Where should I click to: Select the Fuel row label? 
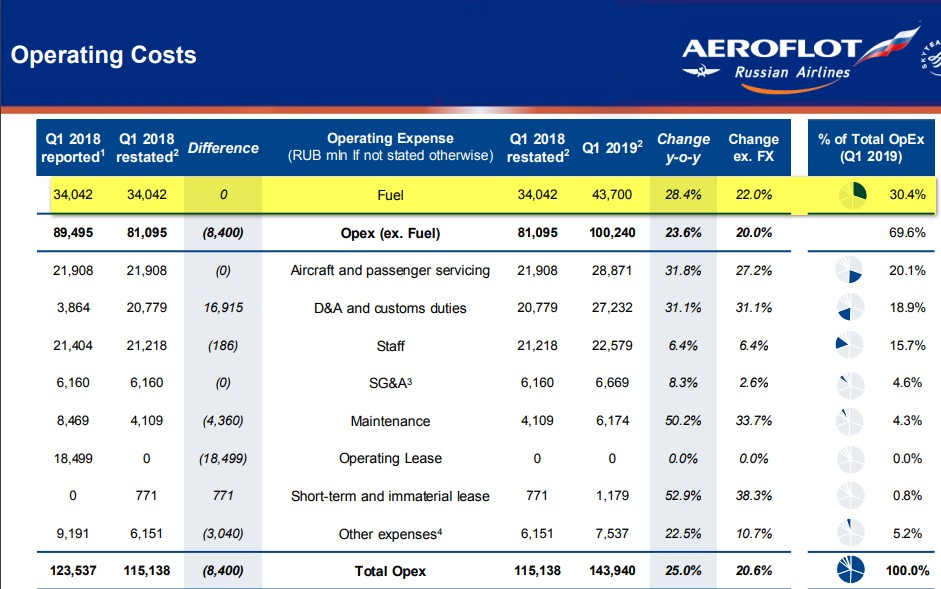390,195
